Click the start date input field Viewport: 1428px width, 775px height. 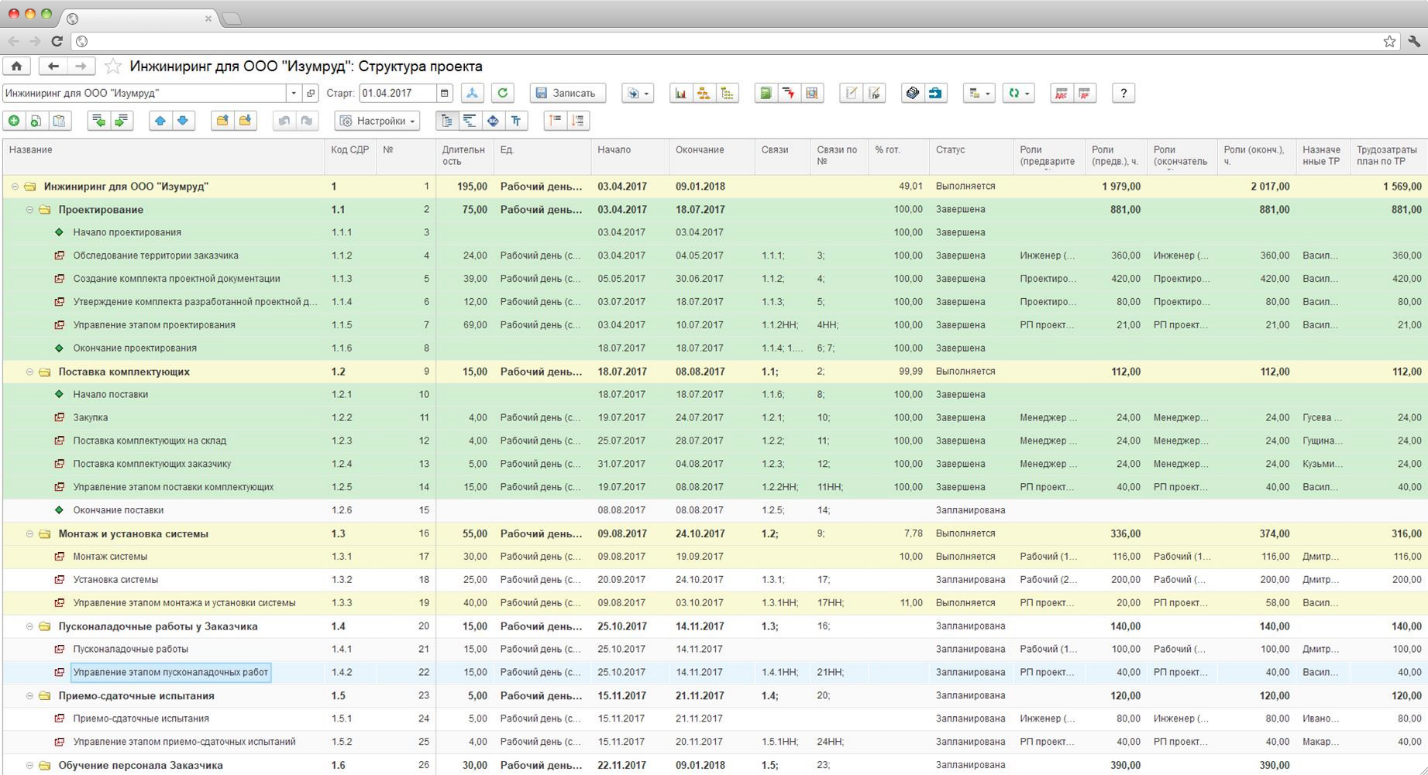click(397, 93)
